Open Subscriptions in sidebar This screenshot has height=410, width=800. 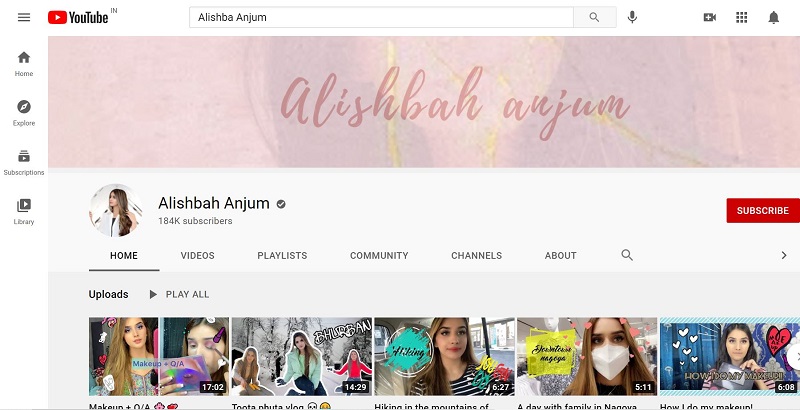[24, 163]
